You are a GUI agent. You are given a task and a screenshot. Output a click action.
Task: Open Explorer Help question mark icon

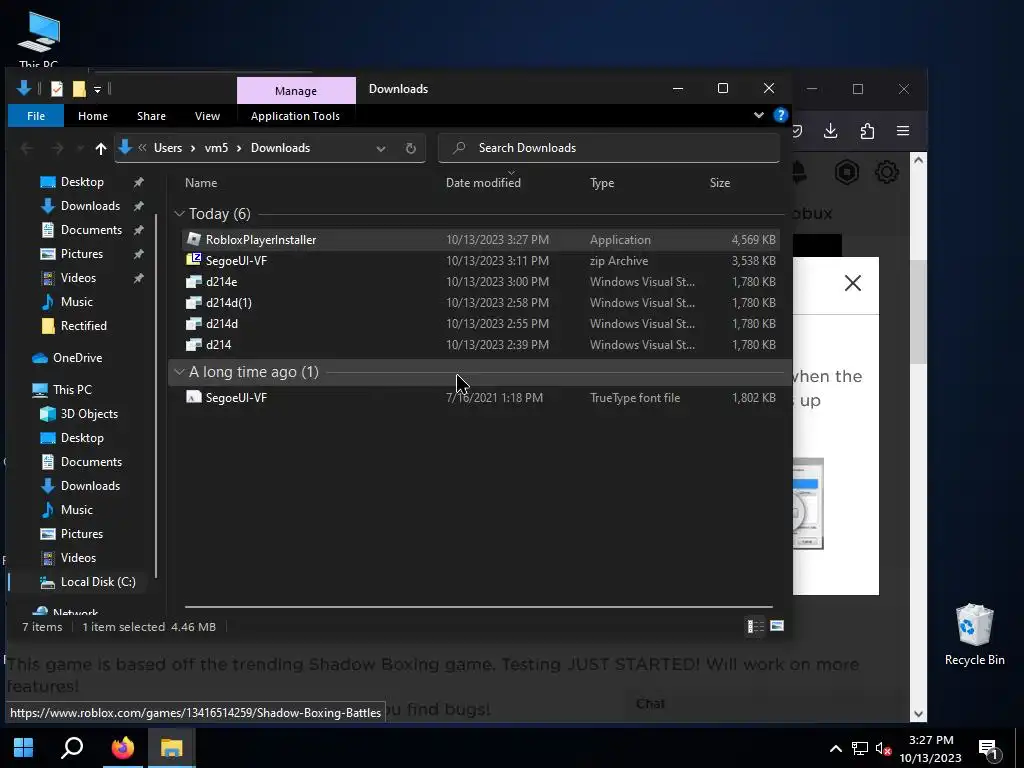(x=780, y=115)
